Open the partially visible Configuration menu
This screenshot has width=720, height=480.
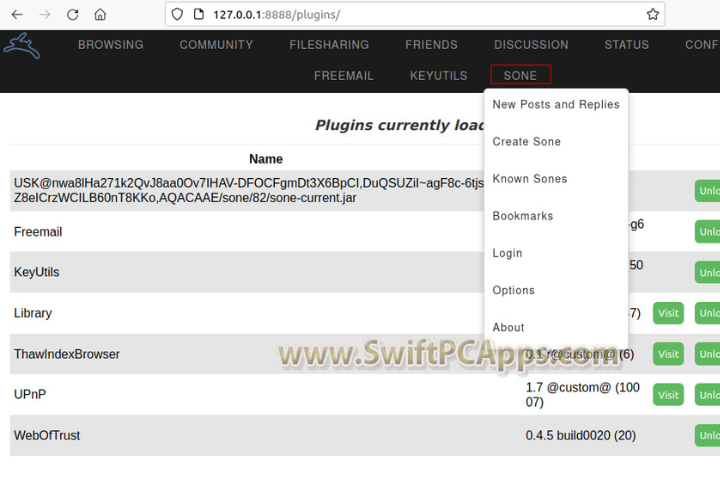[x=702, y=45]
